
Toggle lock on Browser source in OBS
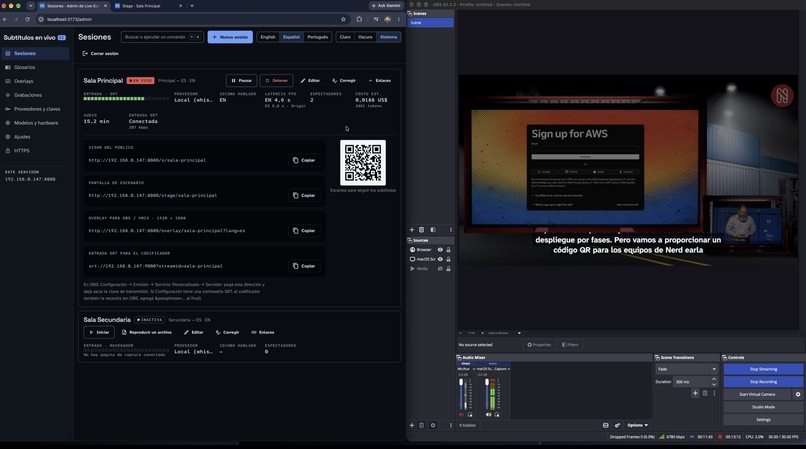[x=448, y=250]
